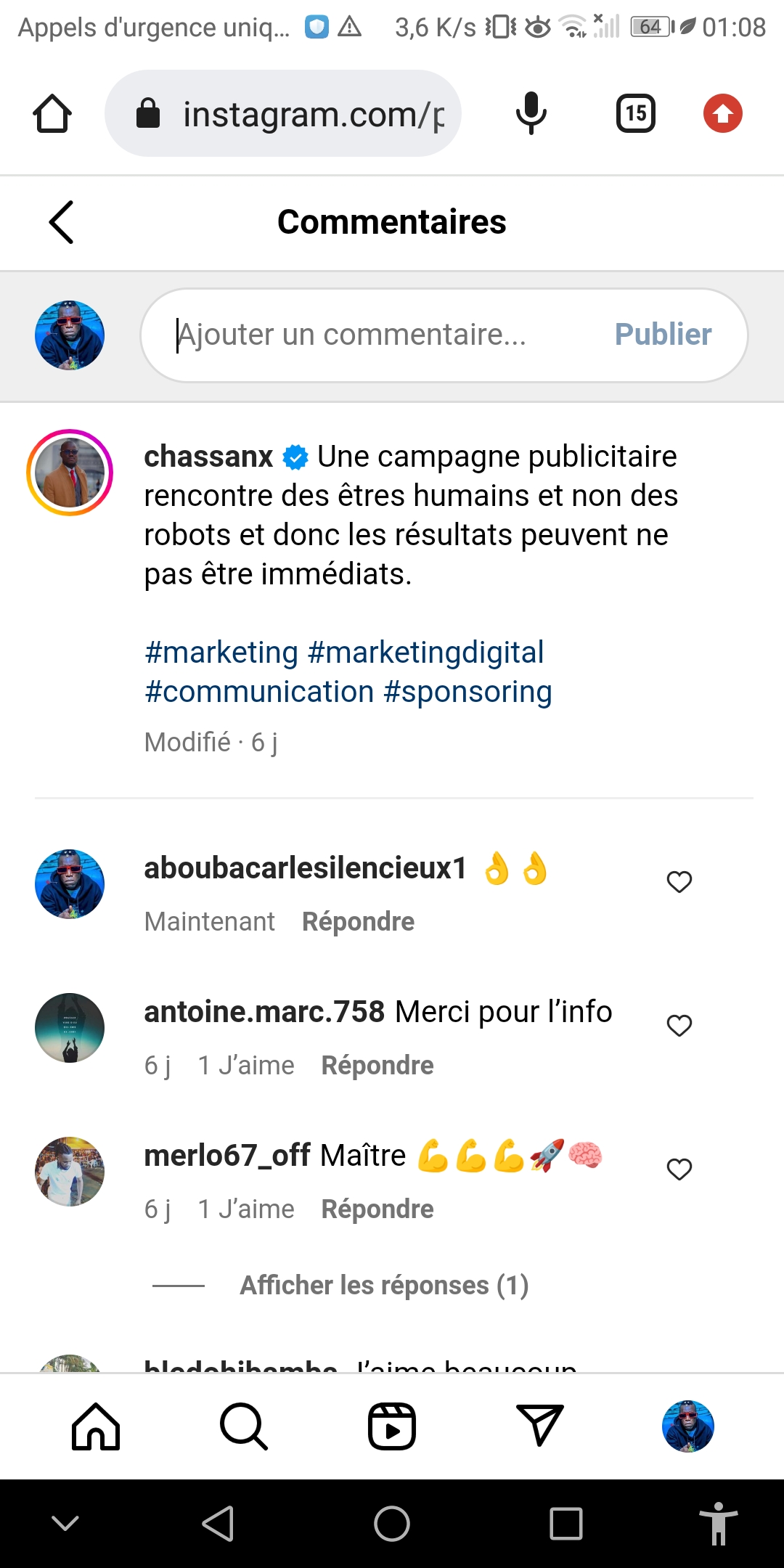784x1568 pixels.
Task: Open Instagram home feed in bottom bar
Action: pyautogui.click(x=96, y=1426)
